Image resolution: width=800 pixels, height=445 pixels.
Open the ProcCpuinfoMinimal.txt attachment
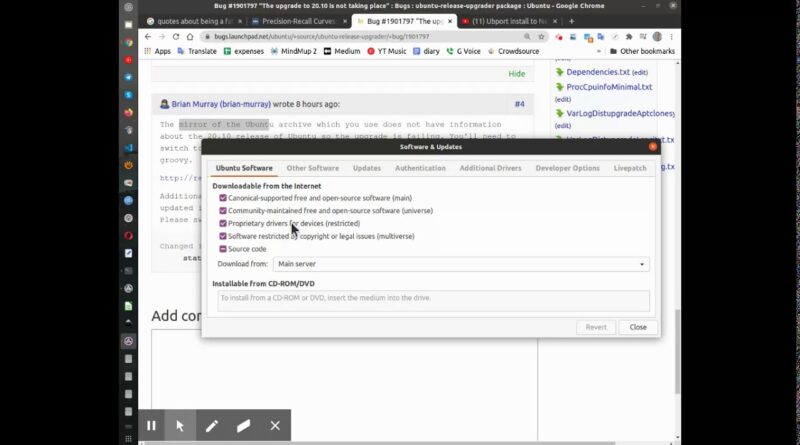click(x=609, y=87)
